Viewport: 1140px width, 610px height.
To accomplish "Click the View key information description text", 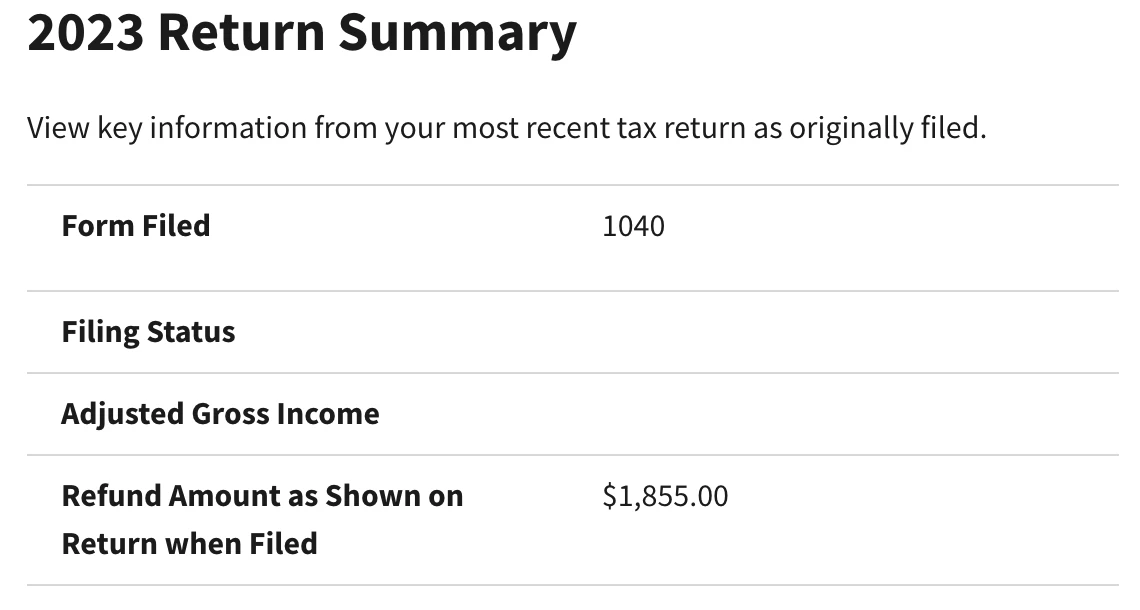I will click(507, 128).
